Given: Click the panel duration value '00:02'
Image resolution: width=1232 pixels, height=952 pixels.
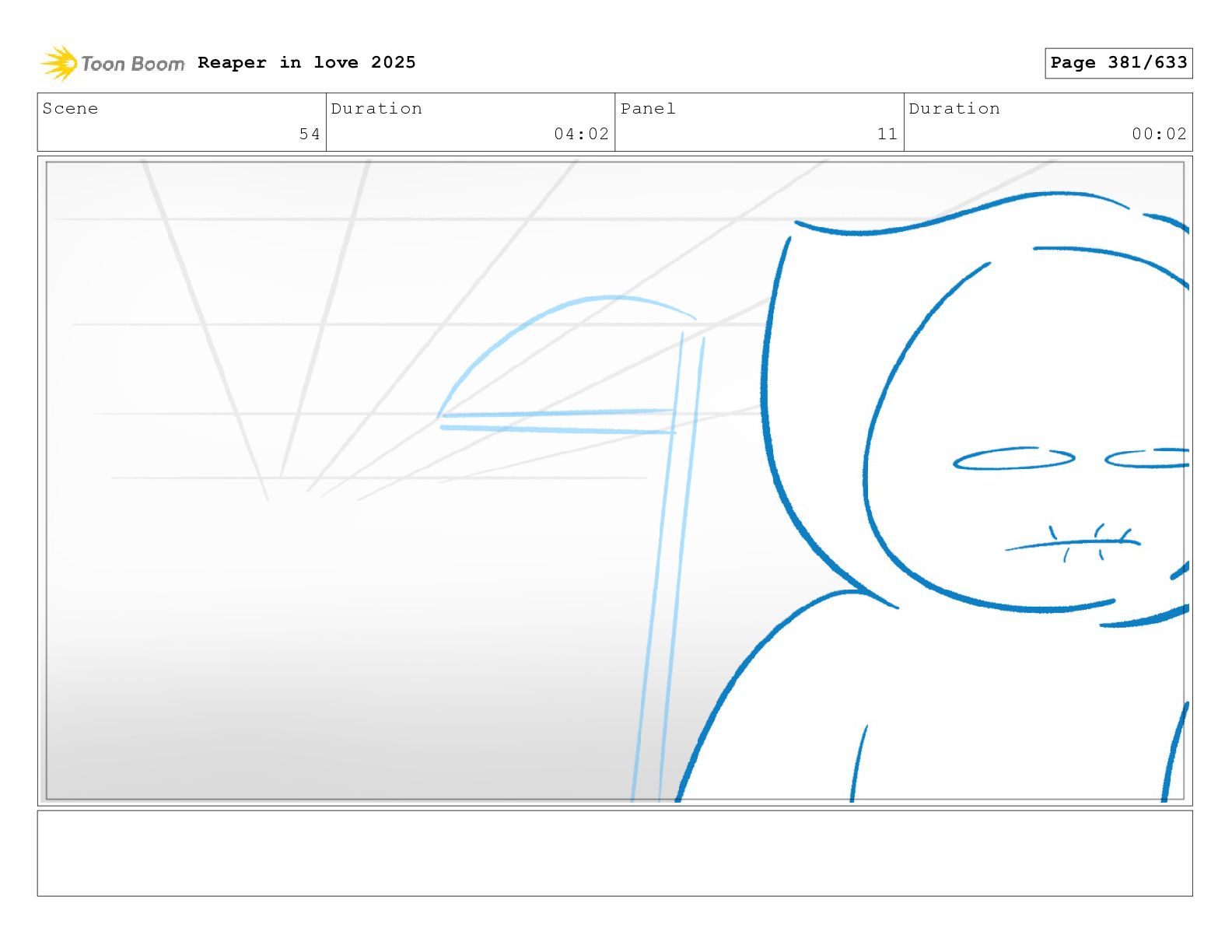Looking at the screenshot, I should (x=1159, y=134).
